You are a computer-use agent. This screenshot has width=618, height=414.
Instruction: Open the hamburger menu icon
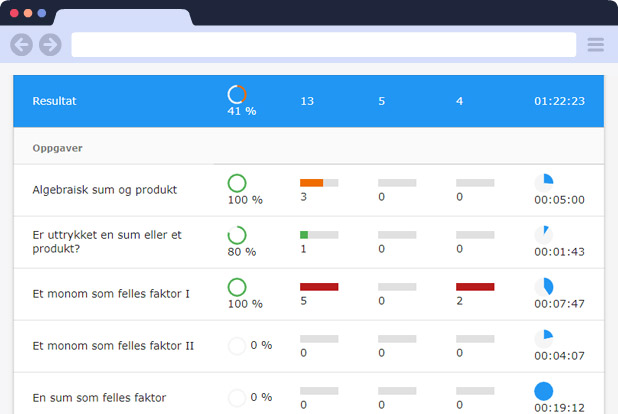[x=596, y=45]
